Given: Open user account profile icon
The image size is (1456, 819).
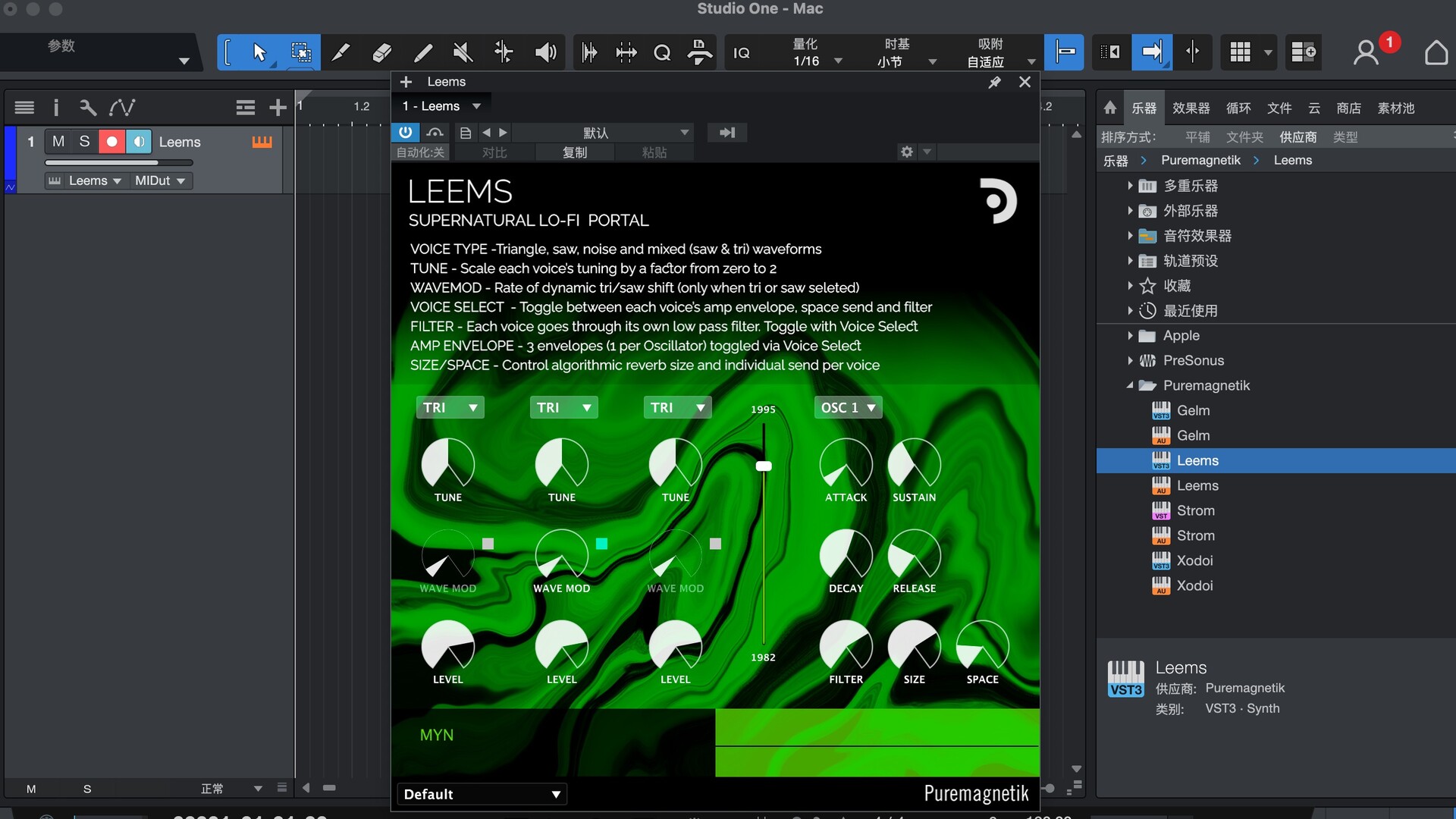Looking at the screenshot, I should tap(1366, 52).
